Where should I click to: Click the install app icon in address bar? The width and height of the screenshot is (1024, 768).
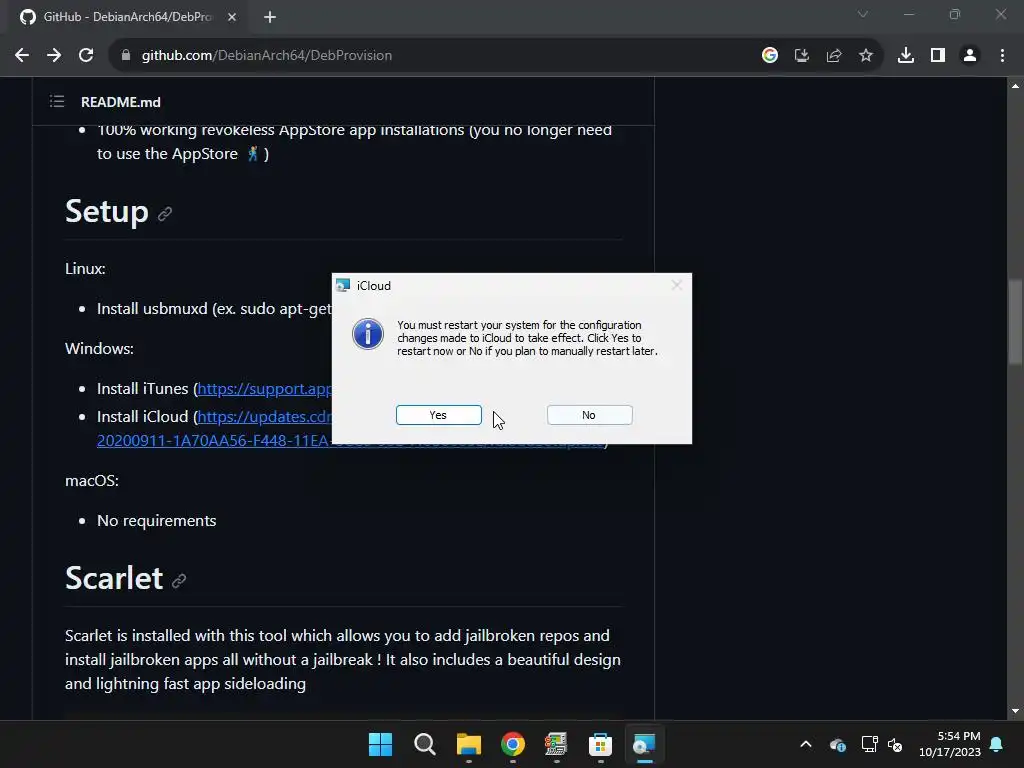[x=802, y=56]
